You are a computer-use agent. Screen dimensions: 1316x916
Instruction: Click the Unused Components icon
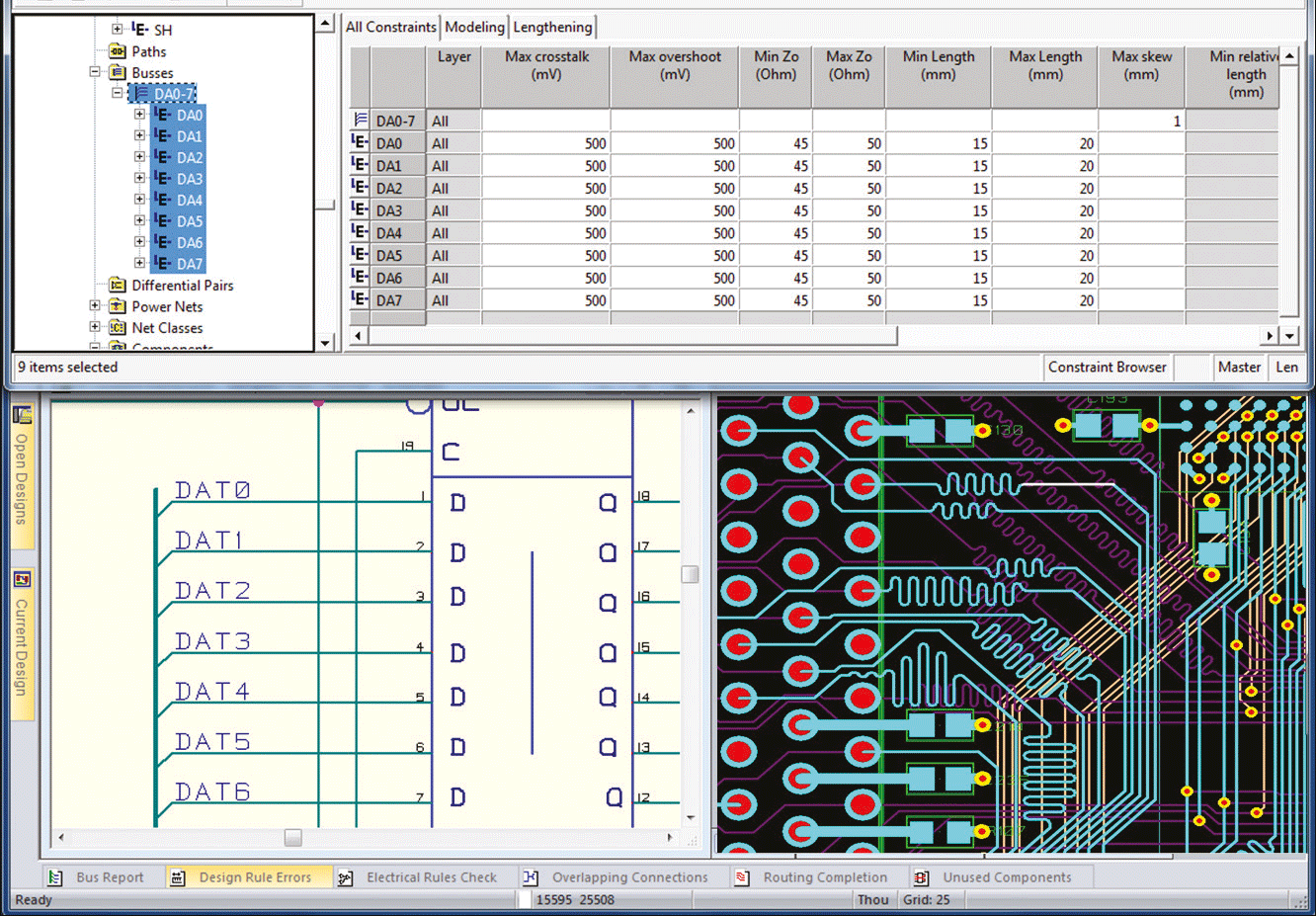click(x=921, y=877)
